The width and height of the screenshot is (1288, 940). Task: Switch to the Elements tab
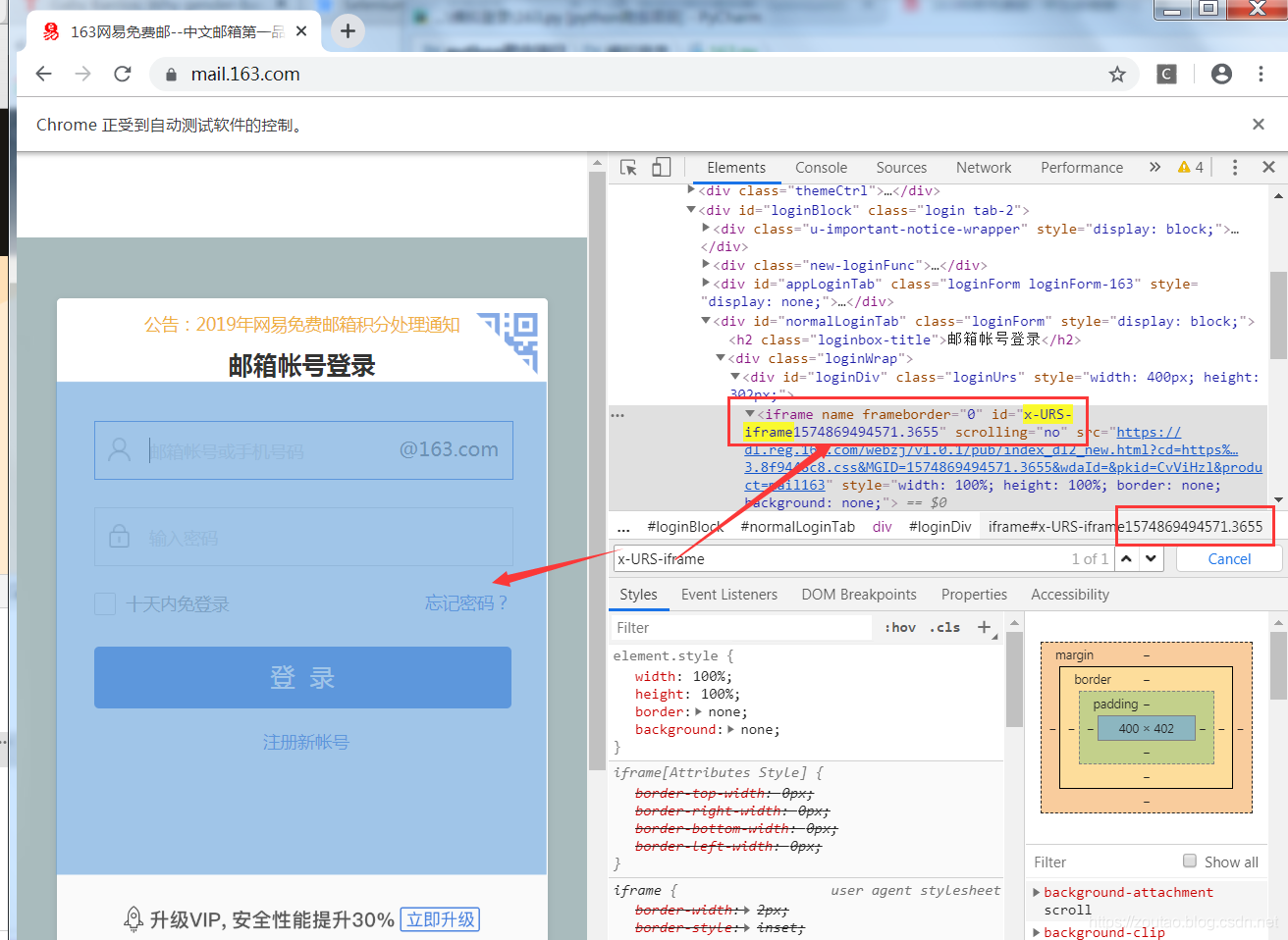point(736,168)
